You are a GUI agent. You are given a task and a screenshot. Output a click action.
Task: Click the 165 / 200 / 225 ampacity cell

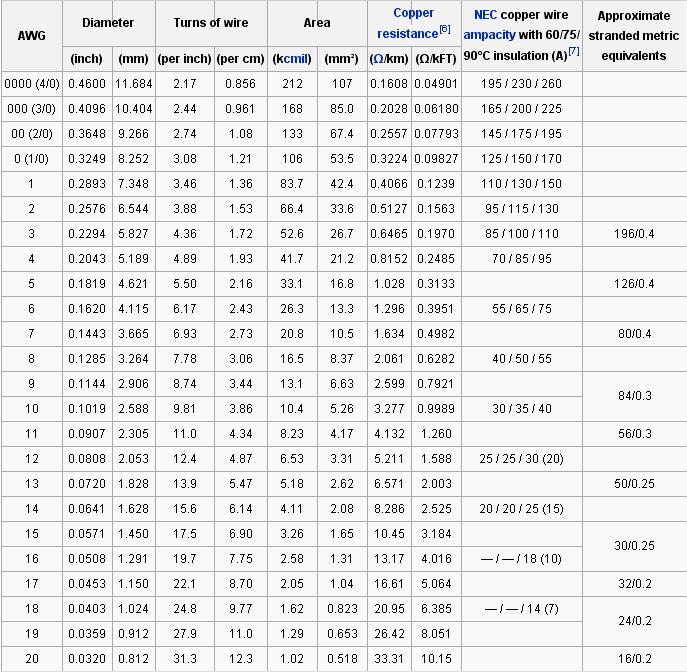521,109
